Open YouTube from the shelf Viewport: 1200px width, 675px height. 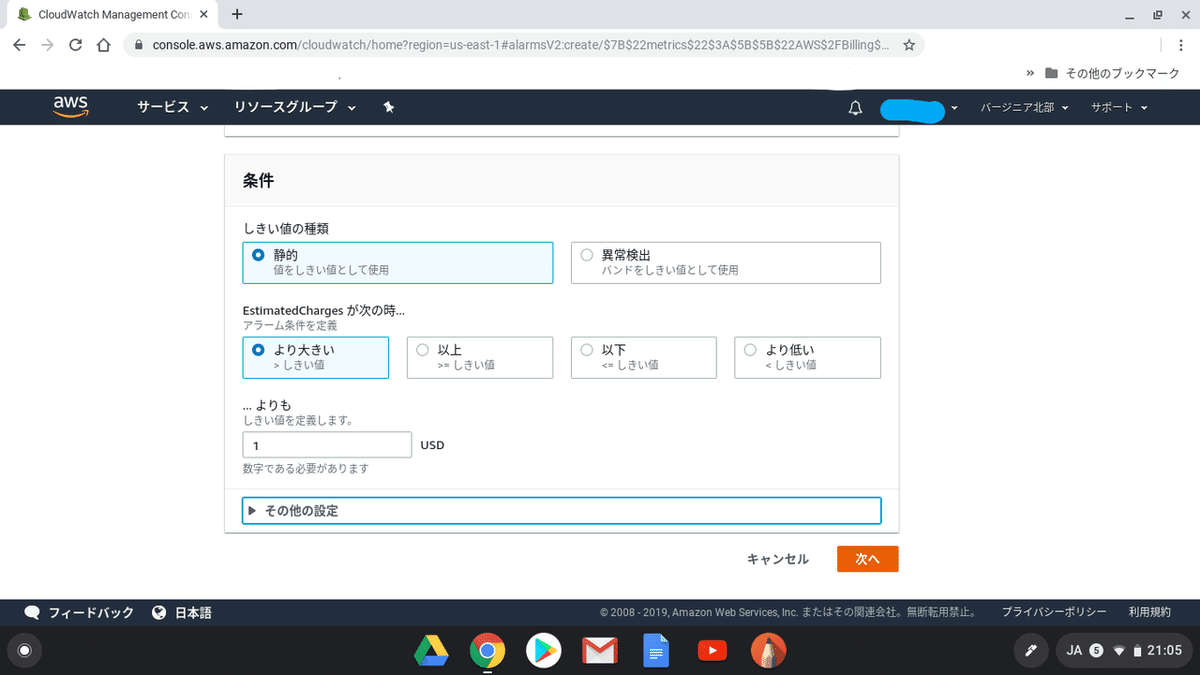(x=712, y=650)
